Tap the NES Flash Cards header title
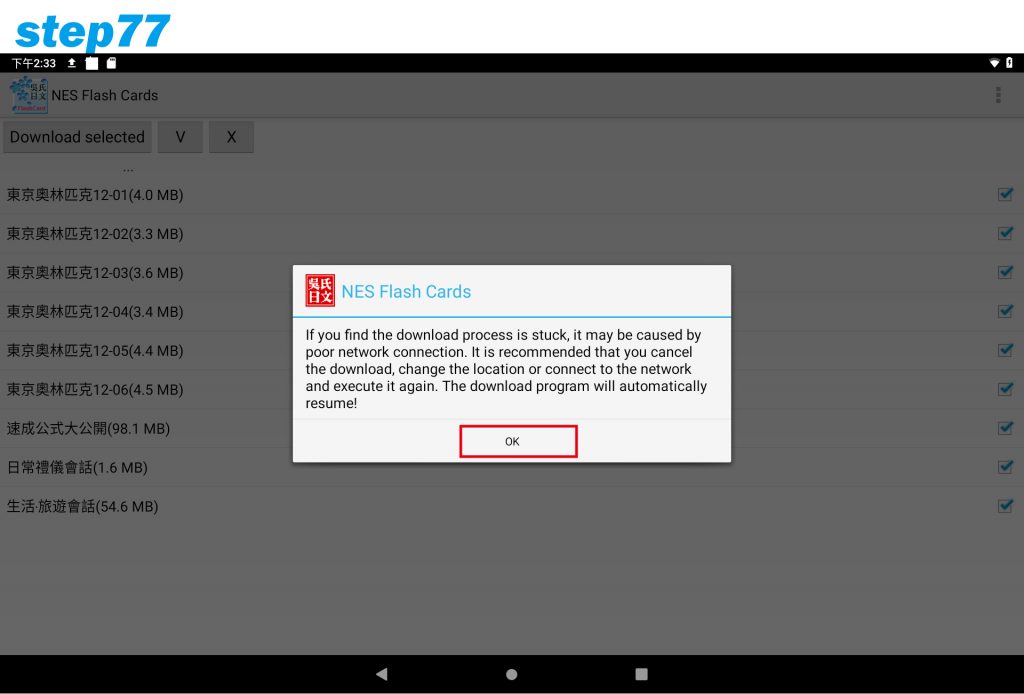1024x694 pixels. (x=104, y=95)
